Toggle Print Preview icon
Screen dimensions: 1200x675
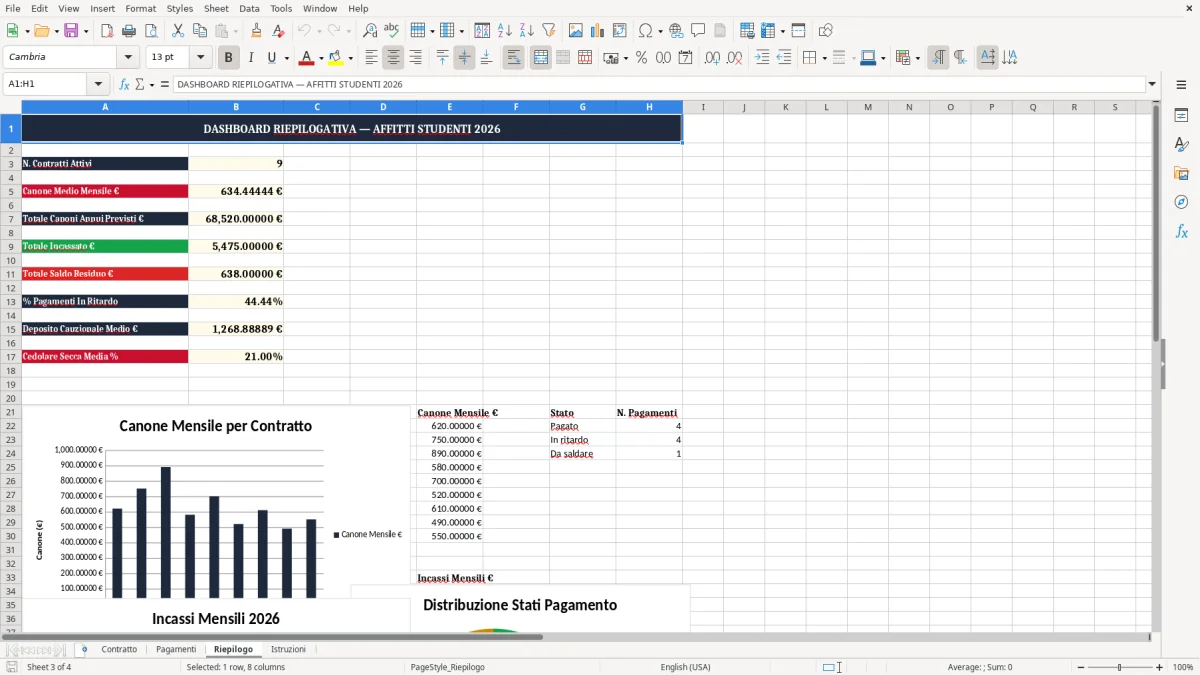(x=151, y=31)
